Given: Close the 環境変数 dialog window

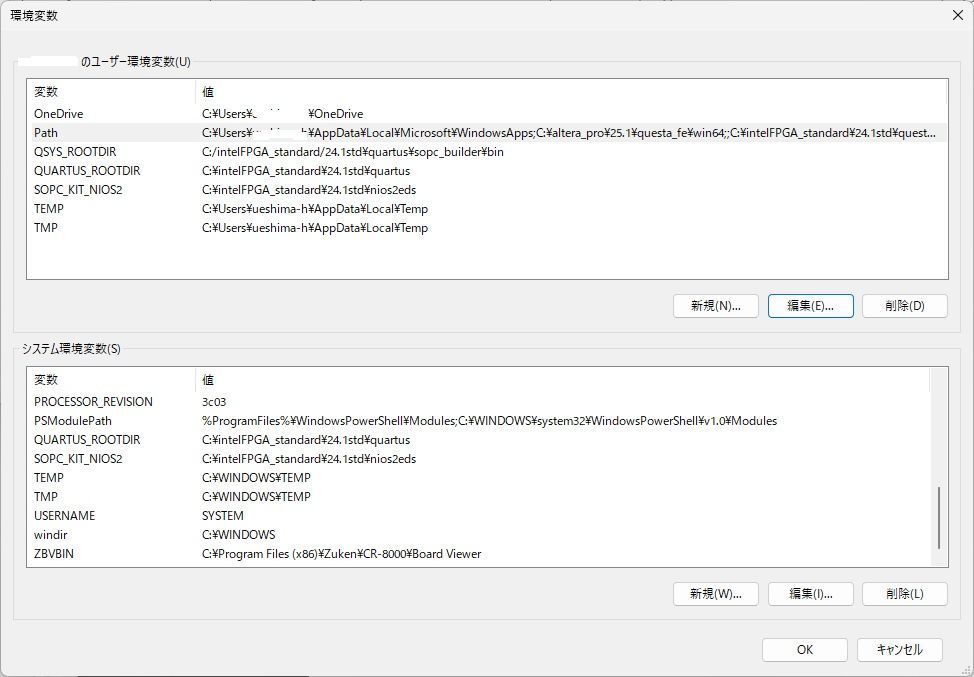Looking at the screenshot, I should [x=958, y=15].
